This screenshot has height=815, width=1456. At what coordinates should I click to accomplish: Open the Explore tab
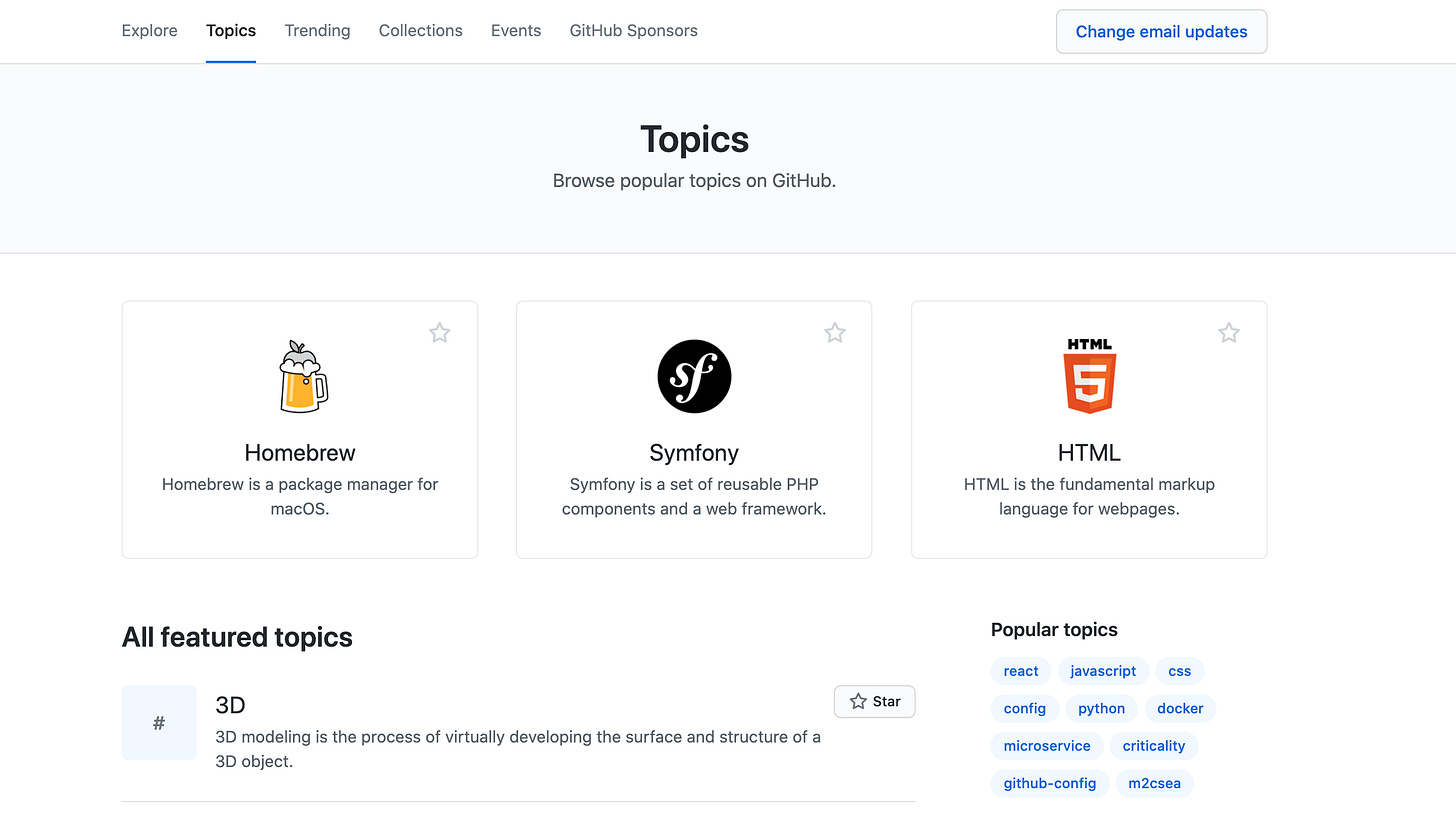click(x=150, y=31)
